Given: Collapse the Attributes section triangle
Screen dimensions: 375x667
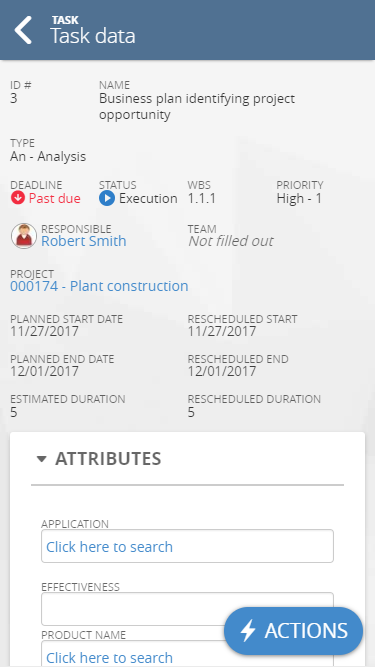Looking at the screenshot, I should (x=41, y=459).
